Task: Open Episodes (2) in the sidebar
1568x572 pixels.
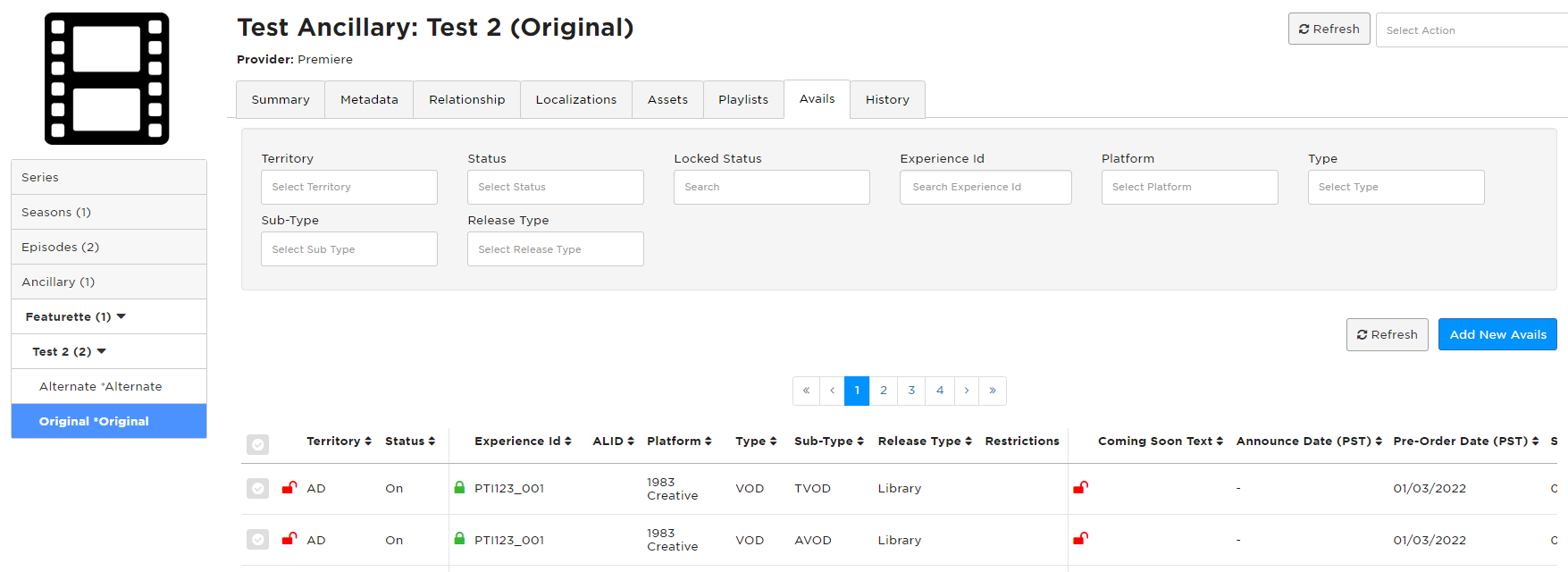Action: point(109,247)
